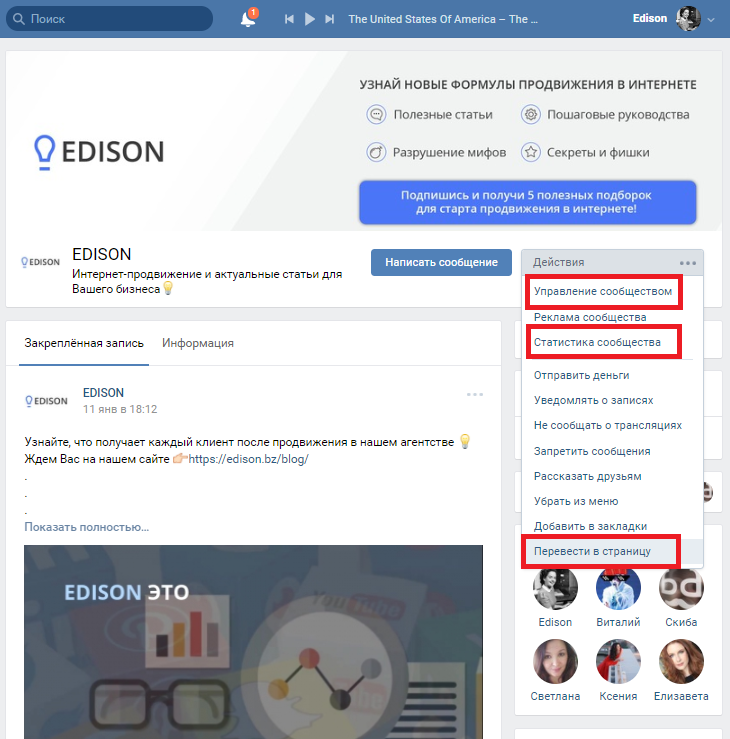Click Показать полностью to expand post
The image size is (730, 739).
(x=86, y=527)
